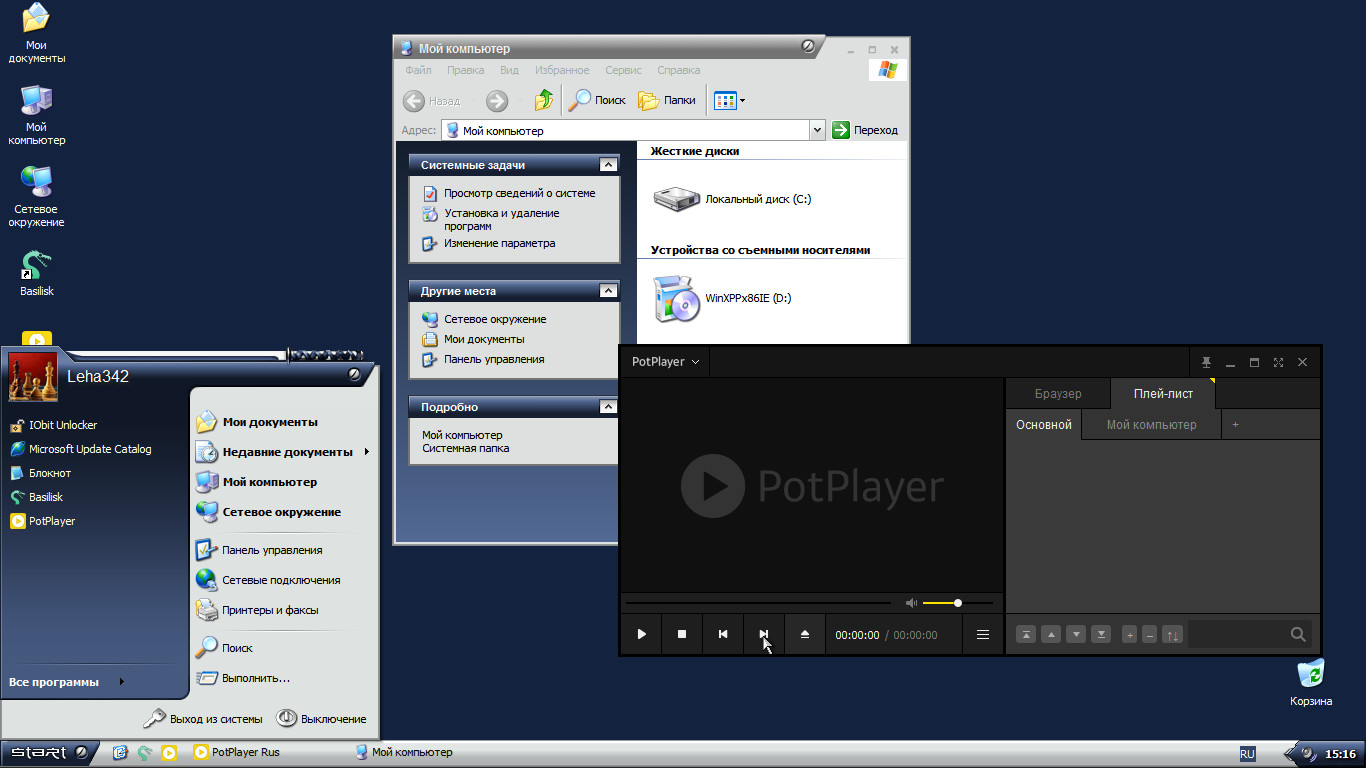The image size is (1366, 768).
Task: Click Выключение power button in Start menu
Action: [321, 719]
